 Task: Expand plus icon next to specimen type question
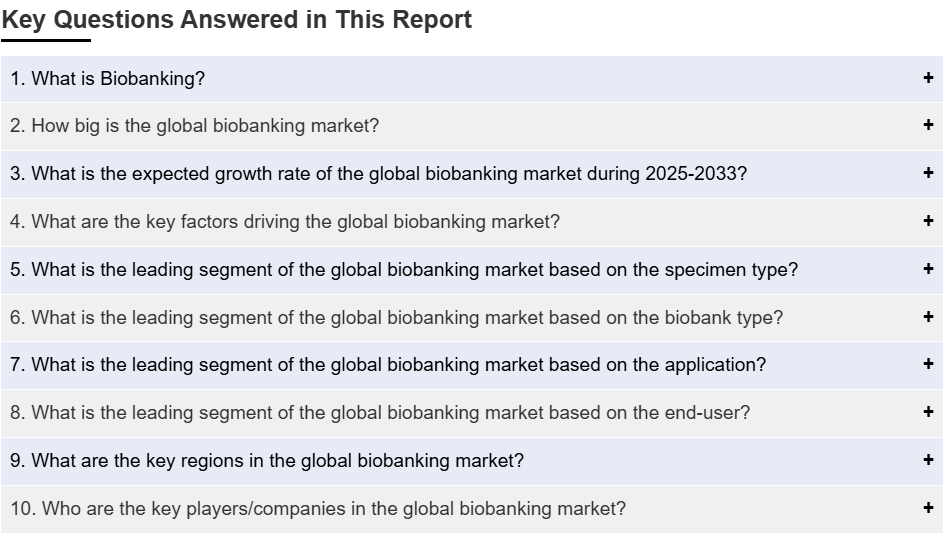(928, 268)
